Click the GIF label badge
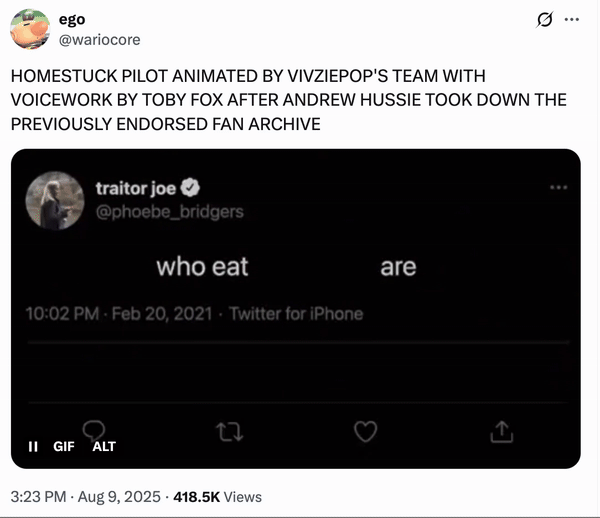 (66, 446)
